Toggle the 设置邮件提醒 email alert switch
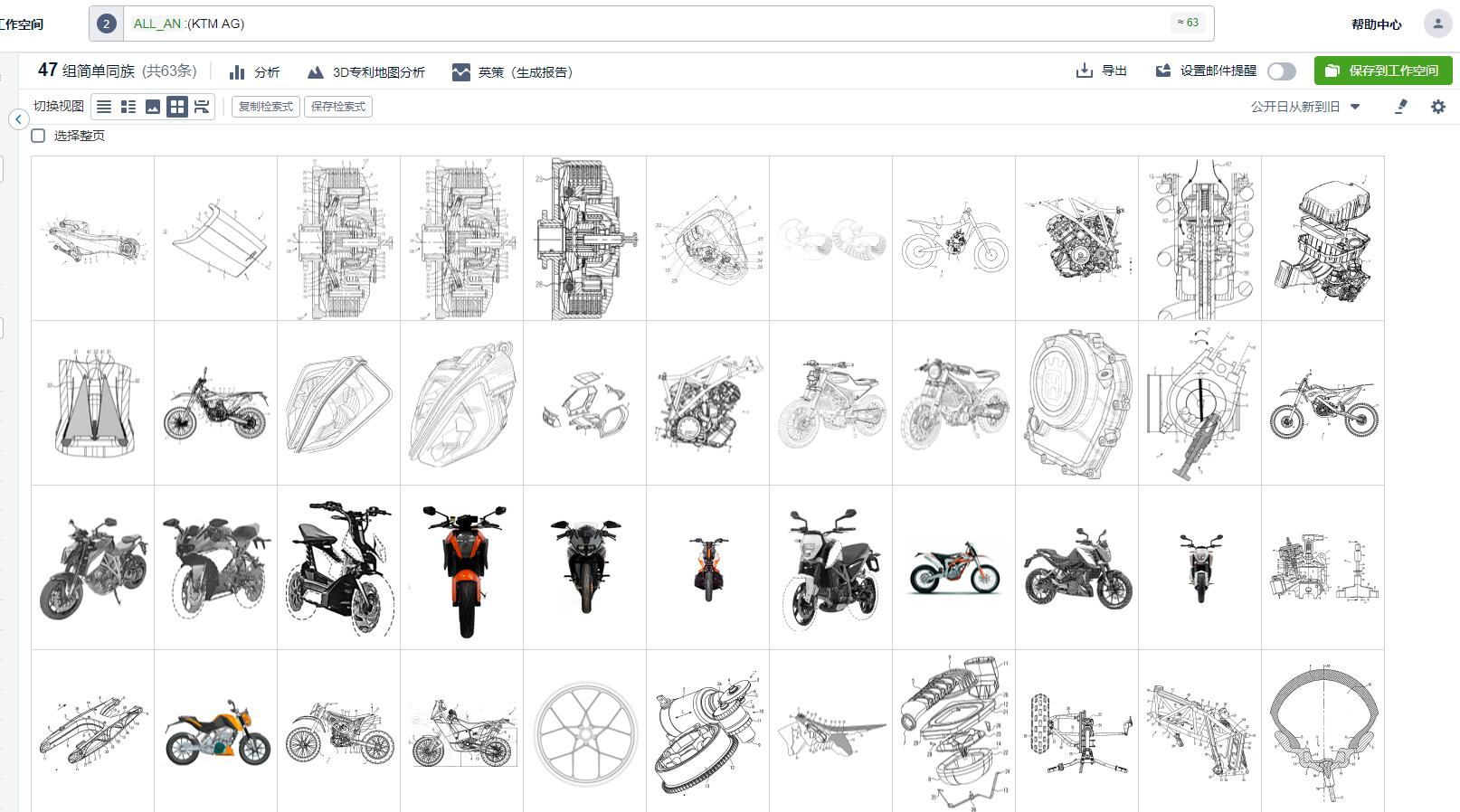The image size is (1460, 812). pyautogui.click(x=1281, y=71)
